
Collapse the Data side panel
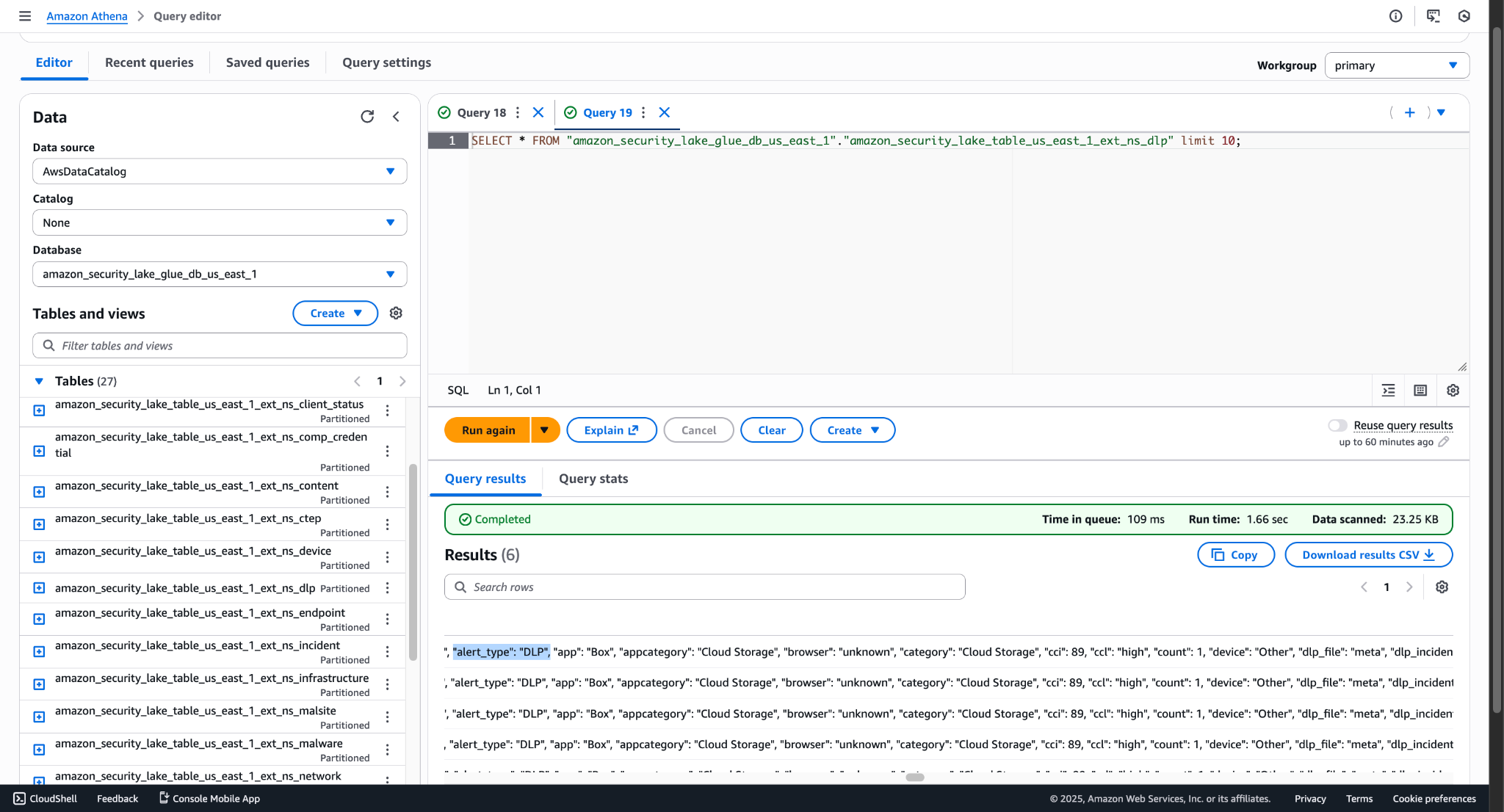pos(396,117)
